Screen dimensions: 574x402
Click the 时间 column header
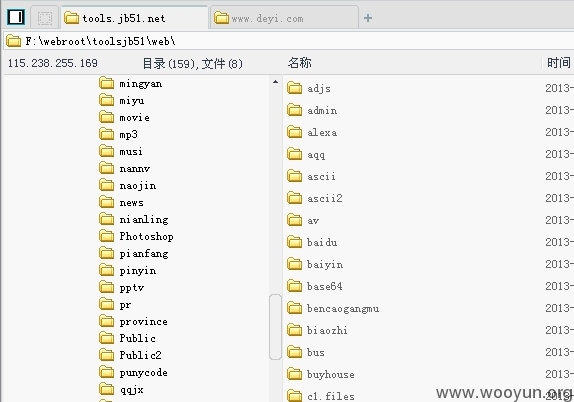point(559,63)
